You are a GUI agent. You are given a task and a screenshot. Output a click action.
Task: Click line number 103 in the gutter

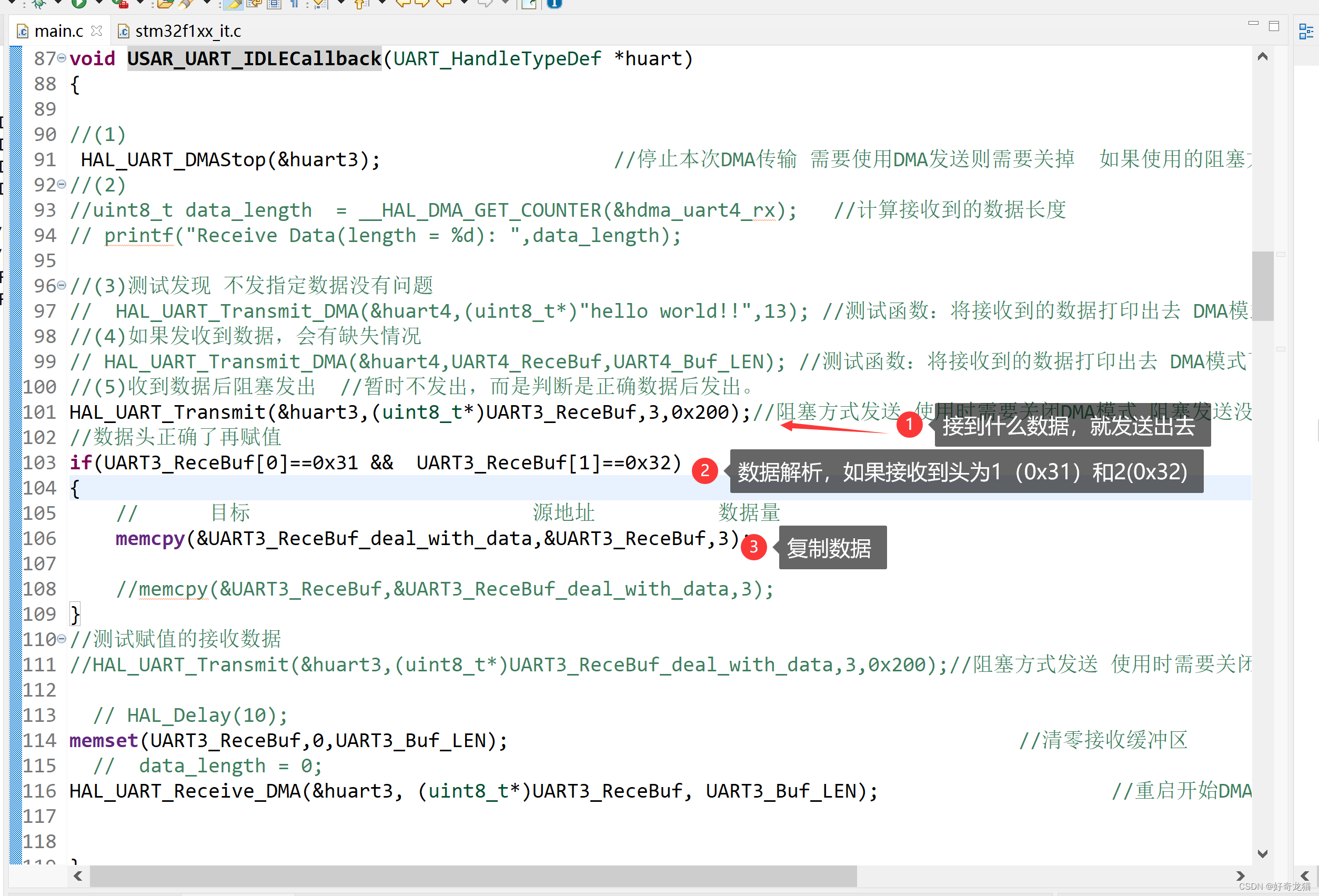click(x=40, y=462)
